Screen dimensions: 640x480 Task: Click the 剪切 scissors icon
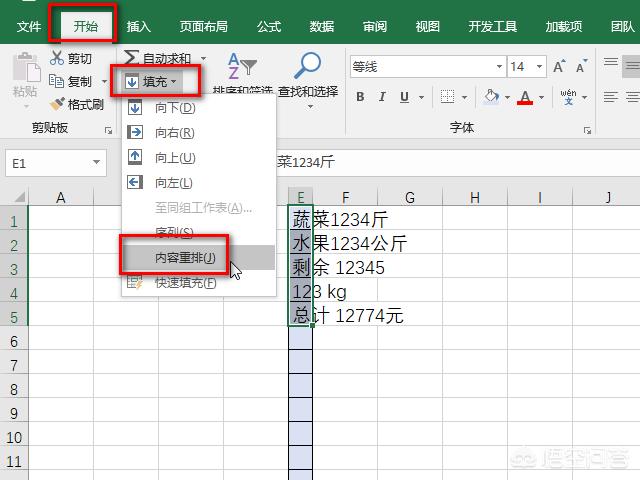(57, 58)
